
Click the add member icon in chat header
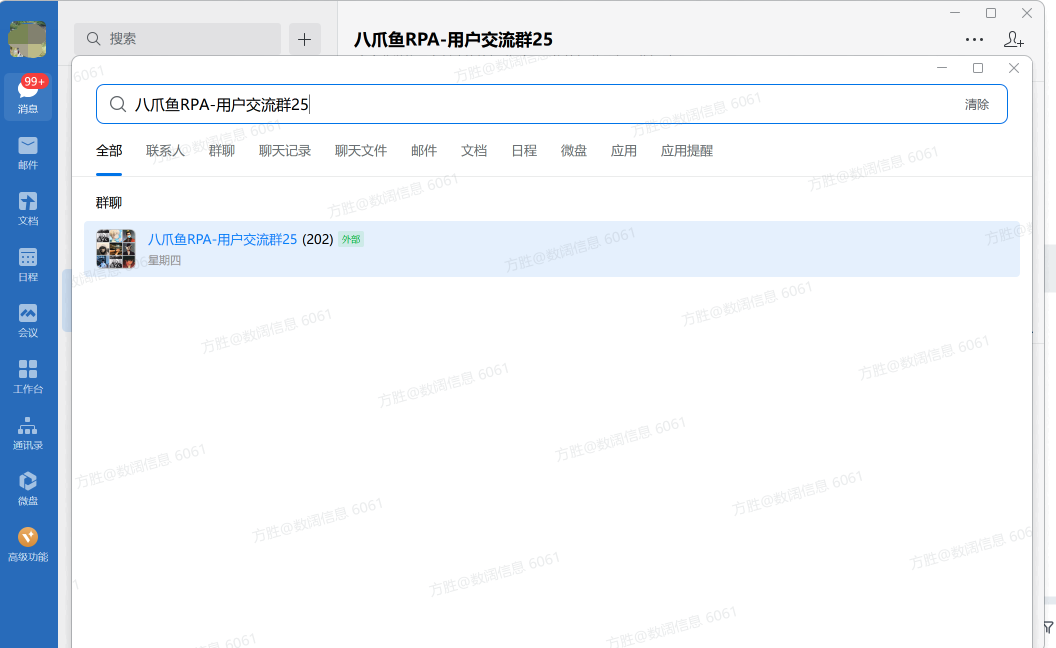[x=1014, y=39]
